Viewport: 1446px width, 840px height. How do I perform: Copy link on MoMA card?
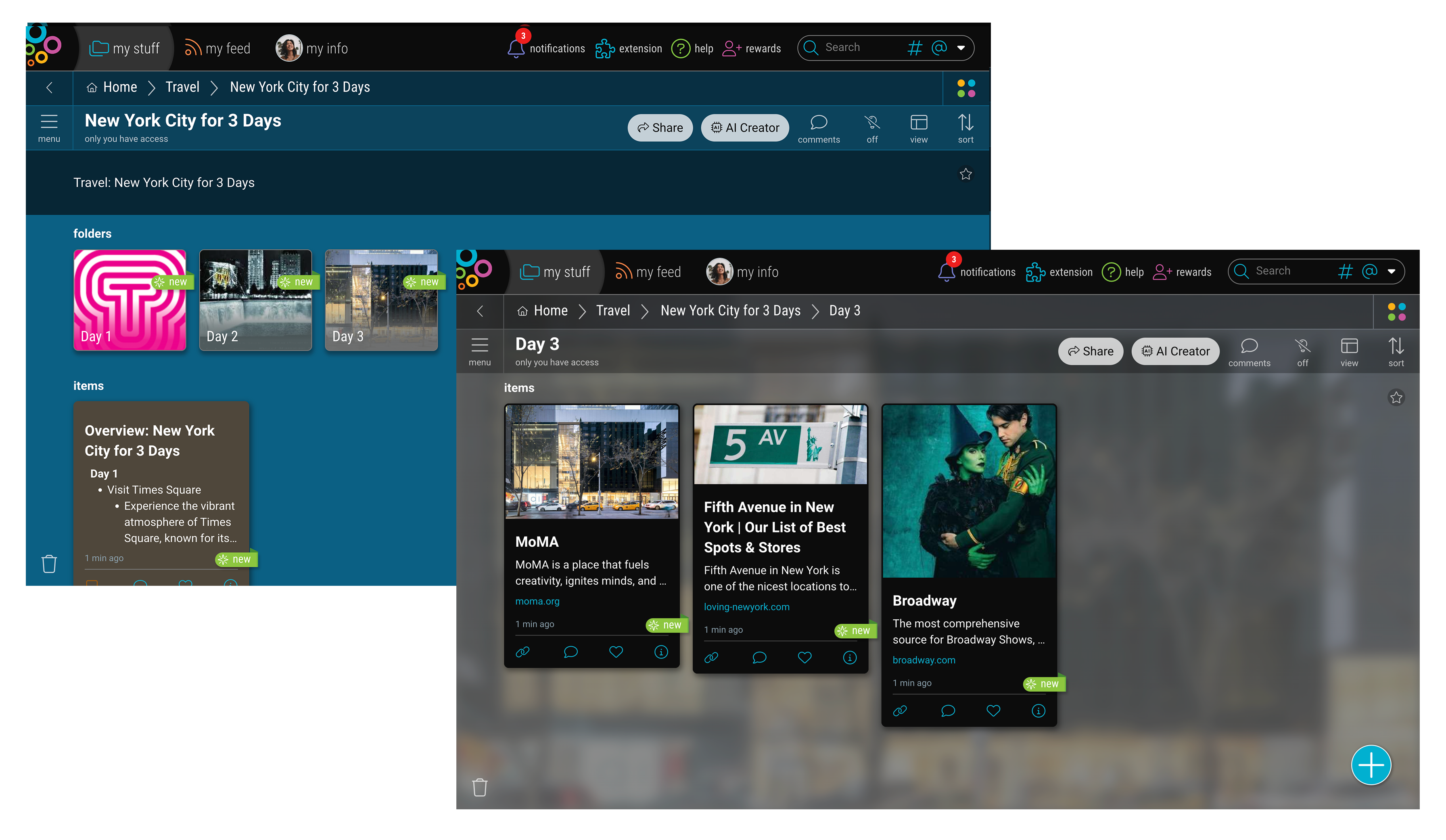coord(522,651)
